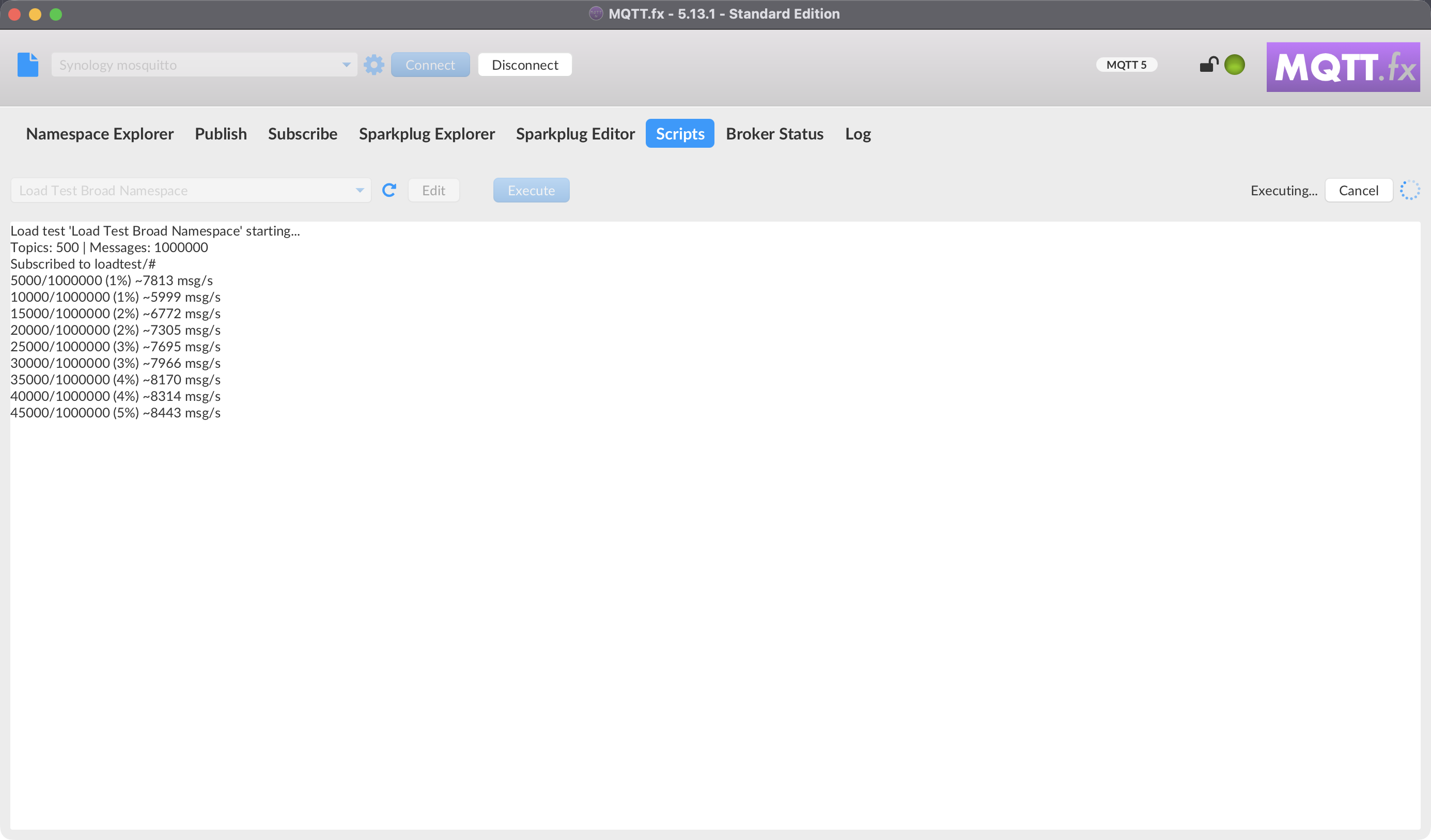Screen dimensions: 1431x840
Task: Click the MQTT 5 version badge
Action: pos(1126,65)
